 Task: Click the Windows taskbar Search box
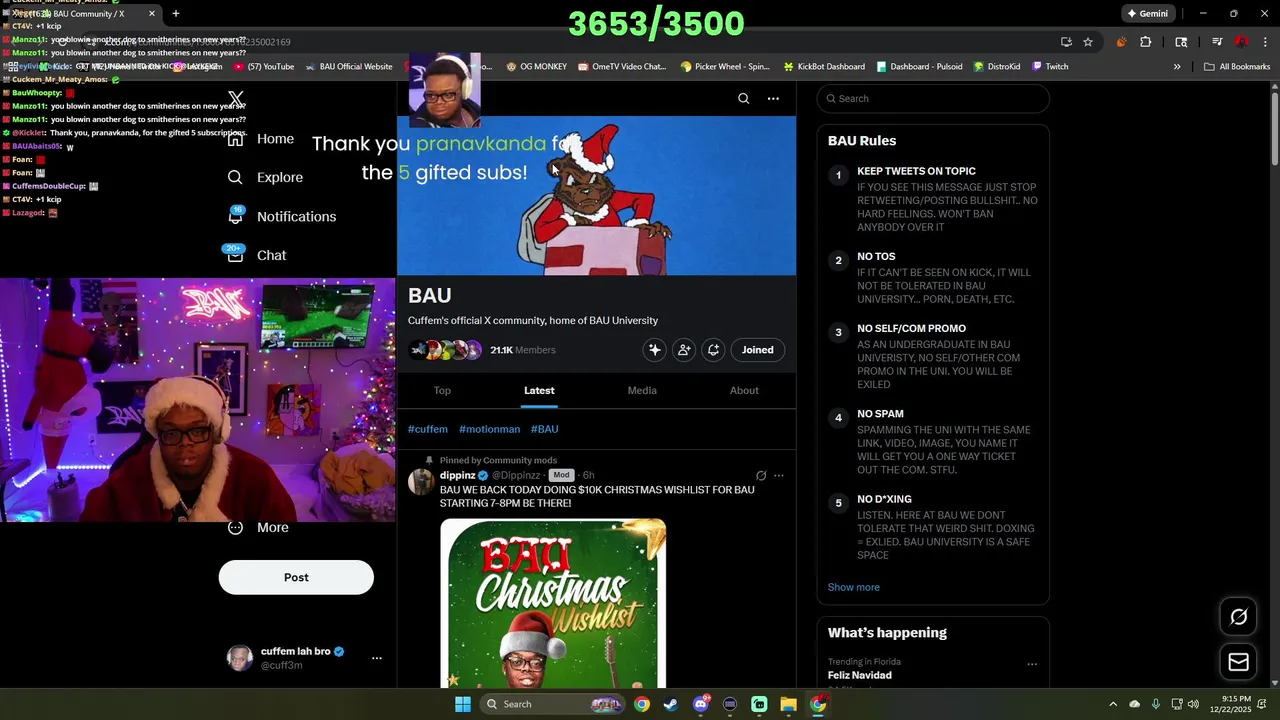tap(552, 704)
